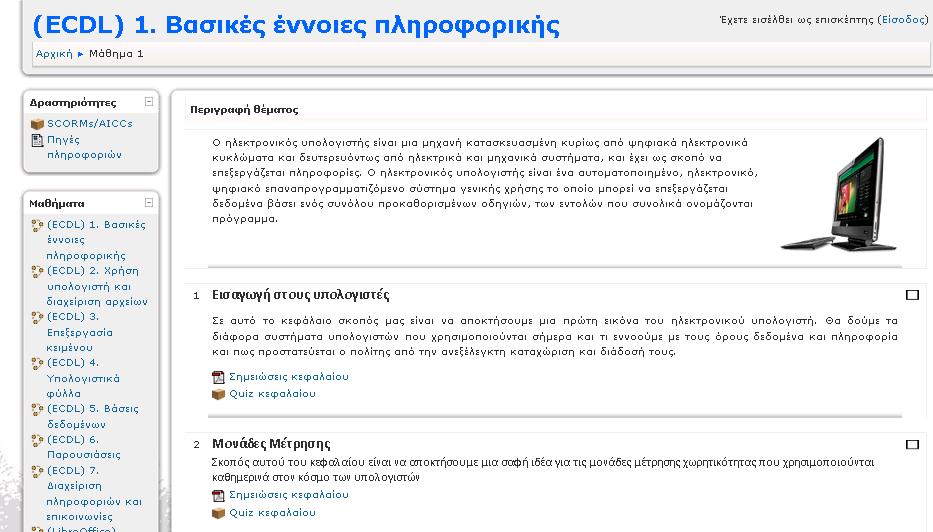The height and width of the screenshot is (532, 933).
Task: Open Quiz κεφαλαίου in section 1
Action: [273, 394]
